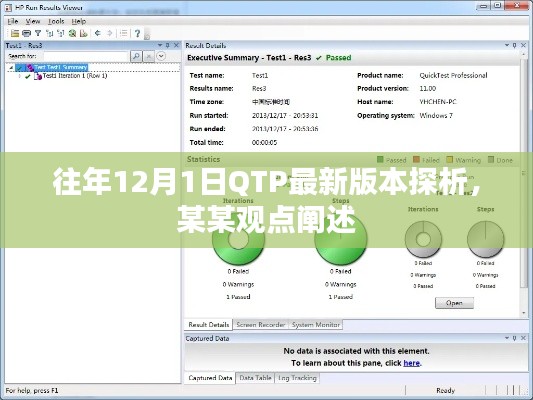Click the green Passed status text
Screen dimensions: 533x400
coord(338,58)
